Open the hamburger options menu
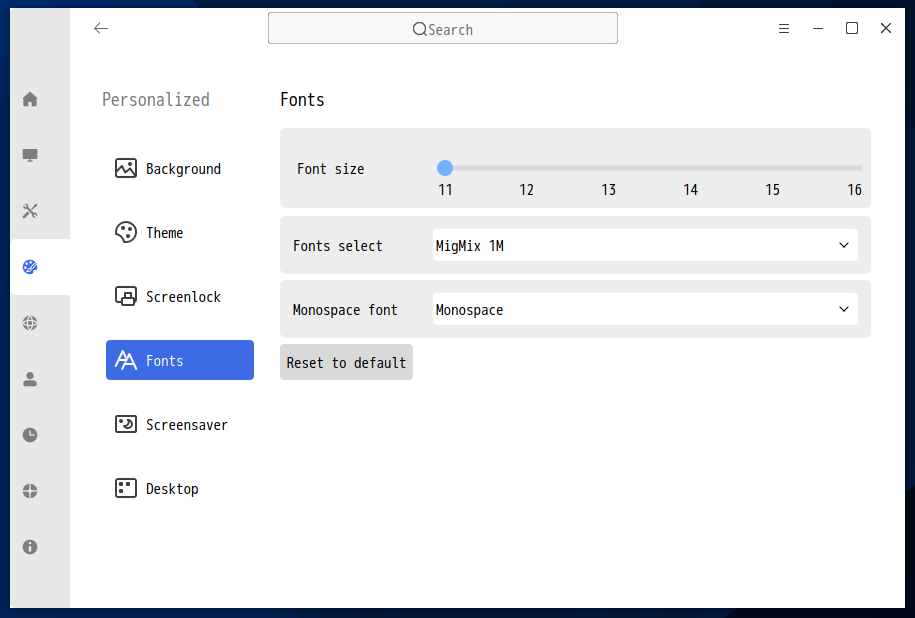915x618 pixels. (x=784, y=28)
